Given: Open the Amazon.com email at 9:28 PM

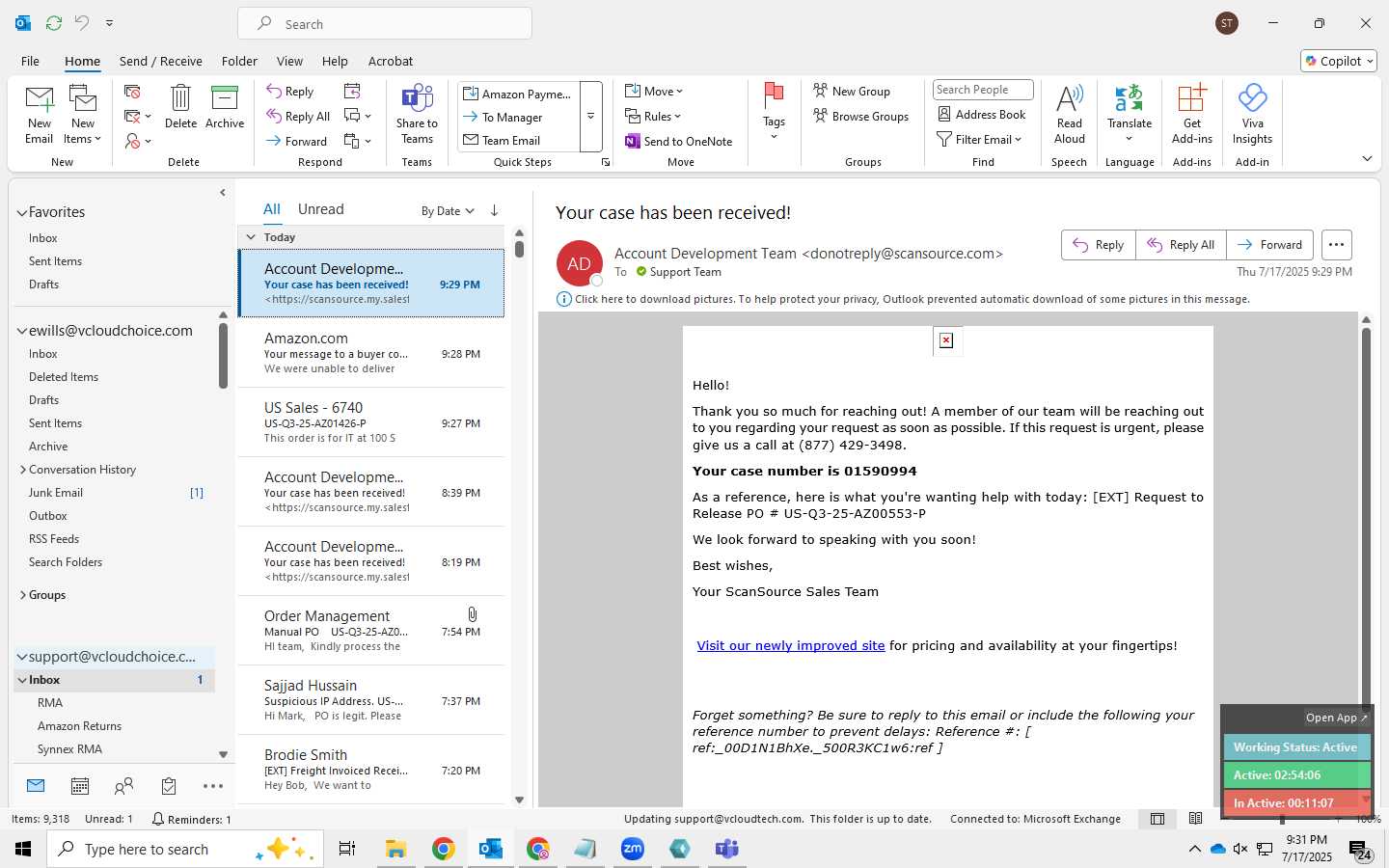Looking at the screenshot, I should pos(371,353).
